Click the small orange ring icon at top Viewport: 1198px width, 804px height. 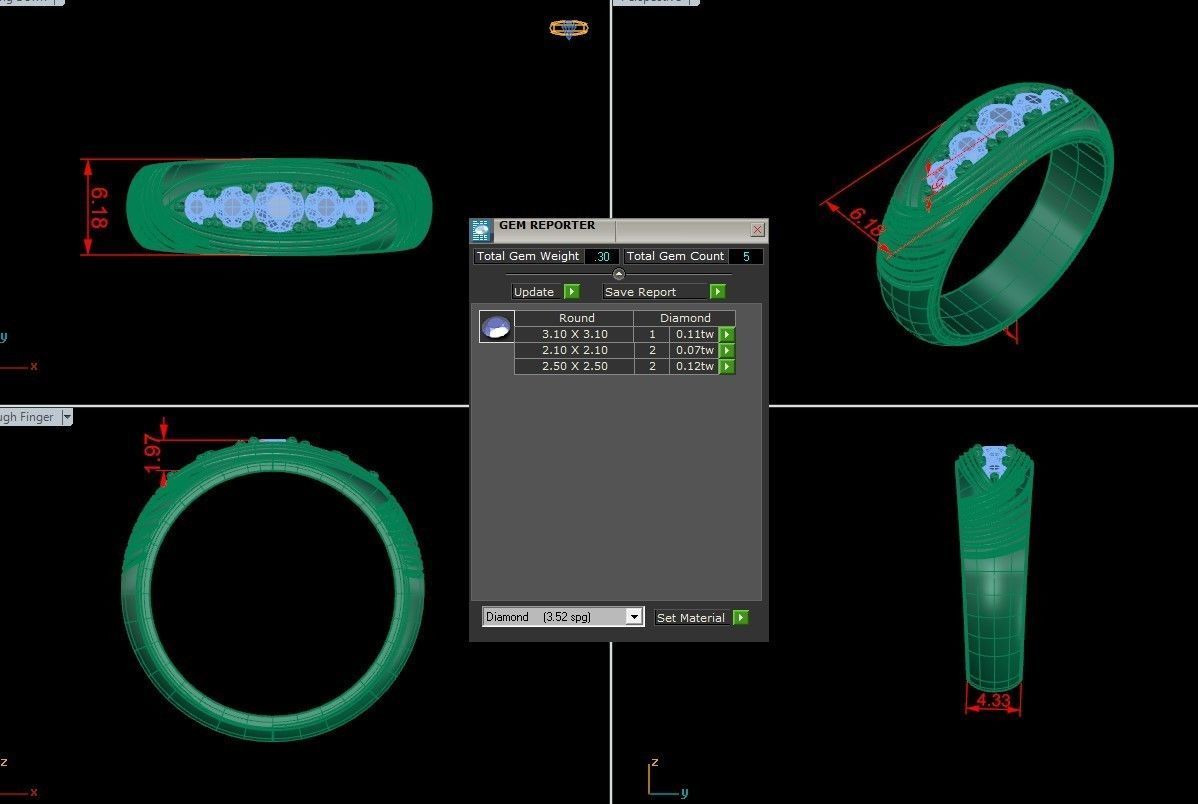click(x=569, y=29)
